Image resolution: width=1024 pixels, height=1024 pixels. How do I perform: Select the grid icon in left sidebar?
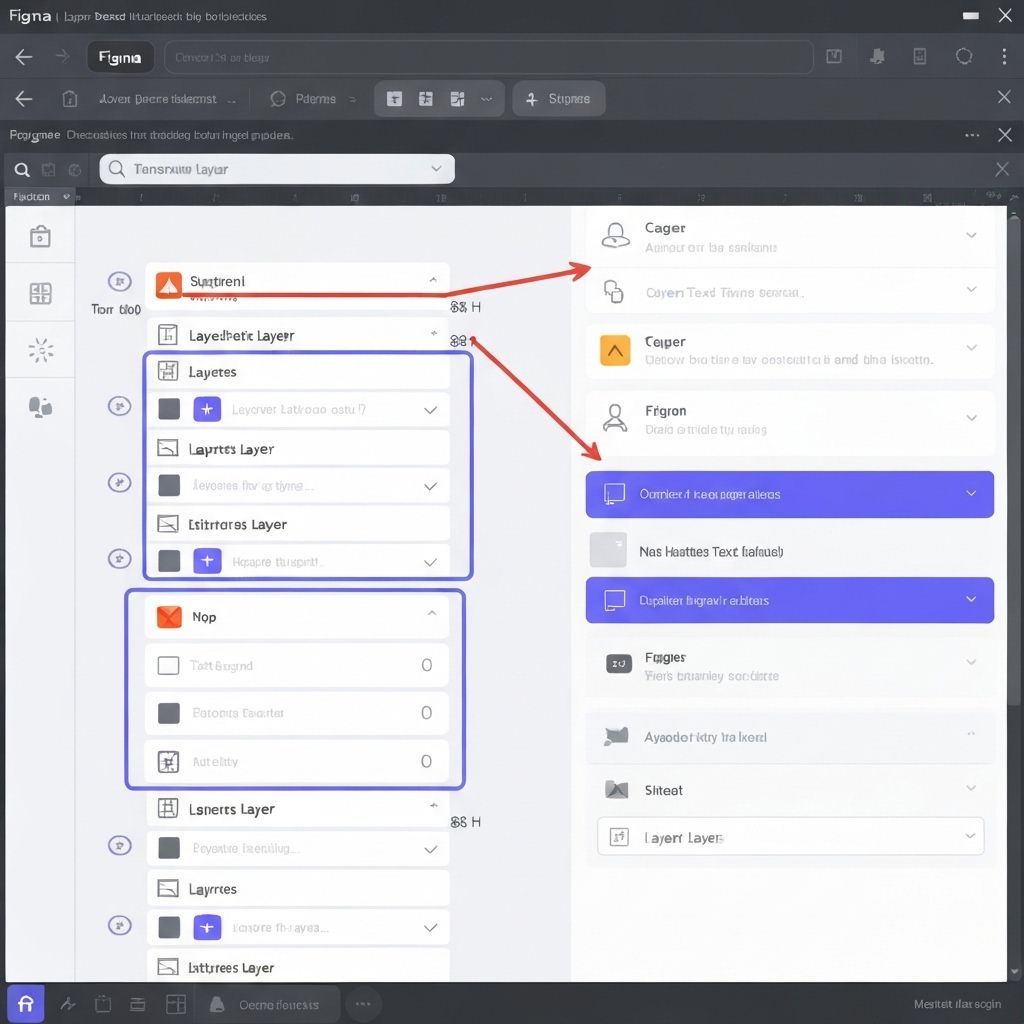[40, 293]
